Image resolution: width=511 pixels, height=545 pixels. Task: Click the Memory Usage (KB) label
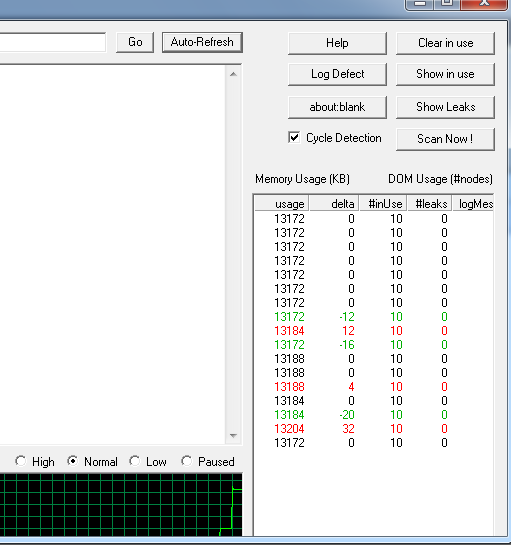[x=302, y=179]
